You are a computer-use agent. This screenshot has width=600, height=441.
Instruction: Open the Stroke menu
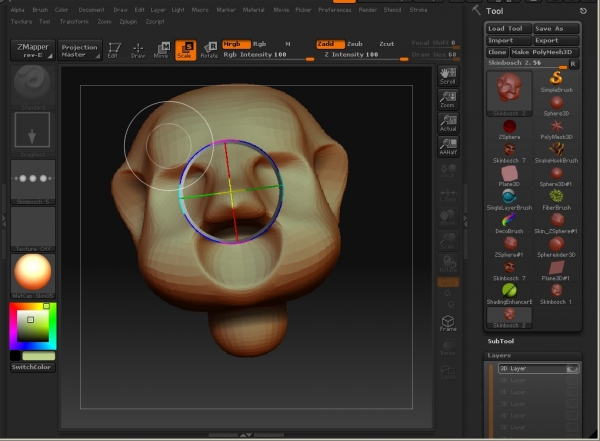point(418,10)
